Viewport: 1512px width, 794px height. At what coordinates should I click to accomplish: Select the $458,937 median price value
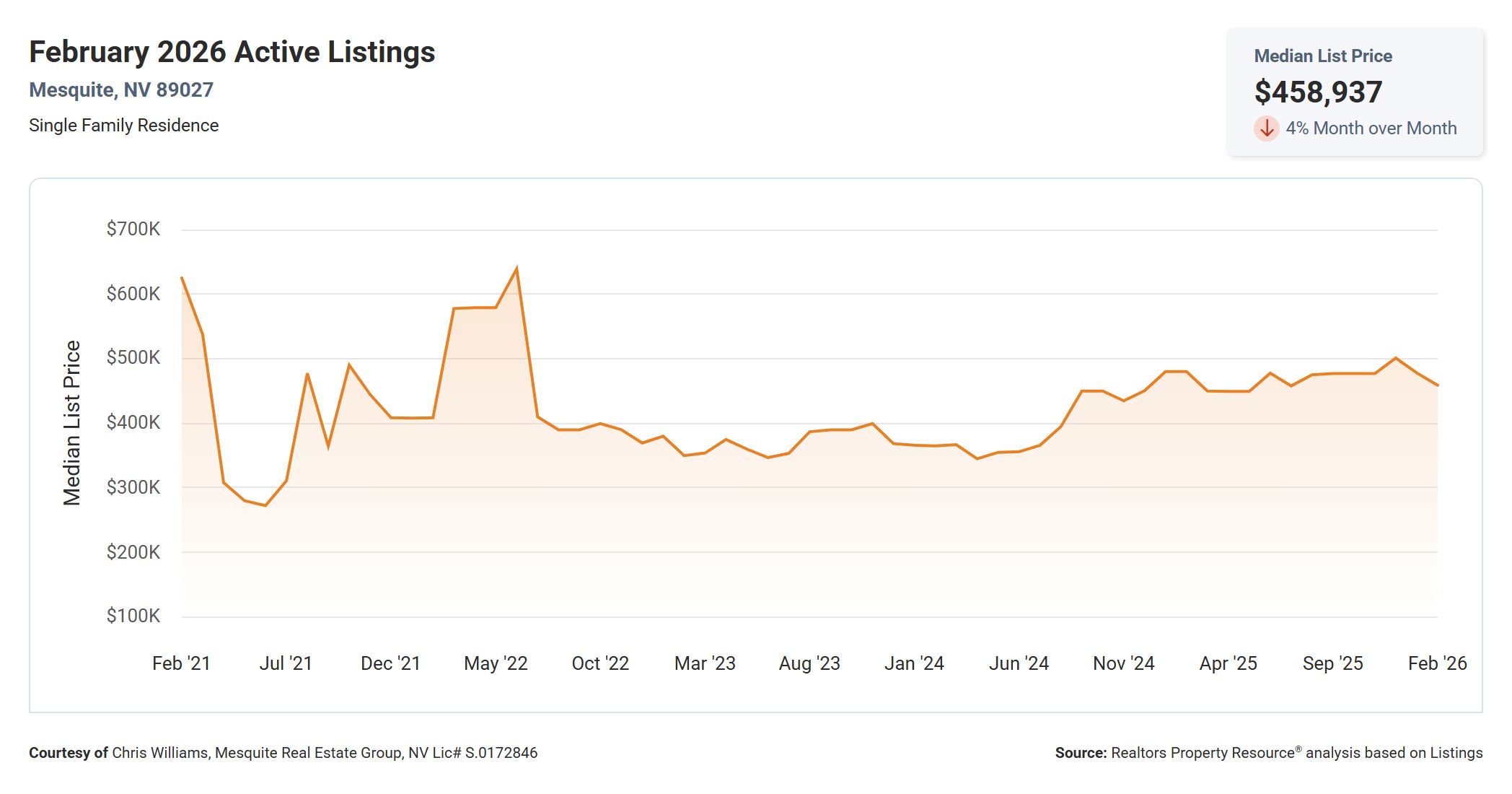click(x=1319, y=91)
